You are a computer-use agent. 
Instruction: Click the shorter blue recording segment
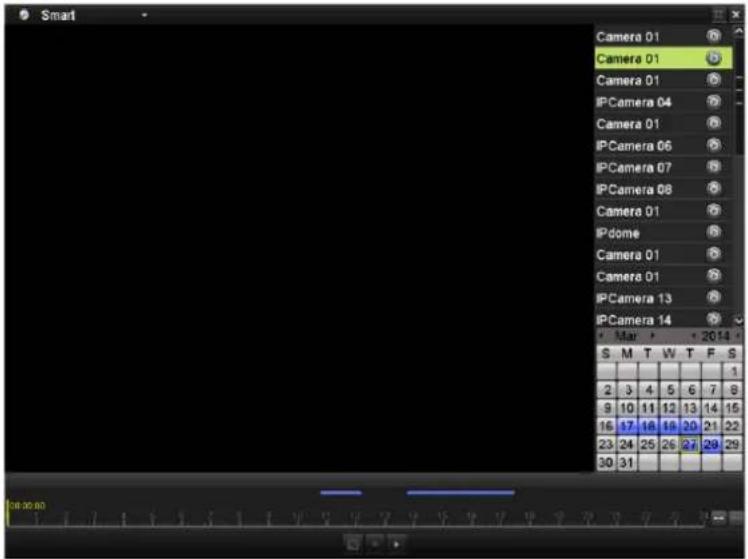[x=341, y=493]
